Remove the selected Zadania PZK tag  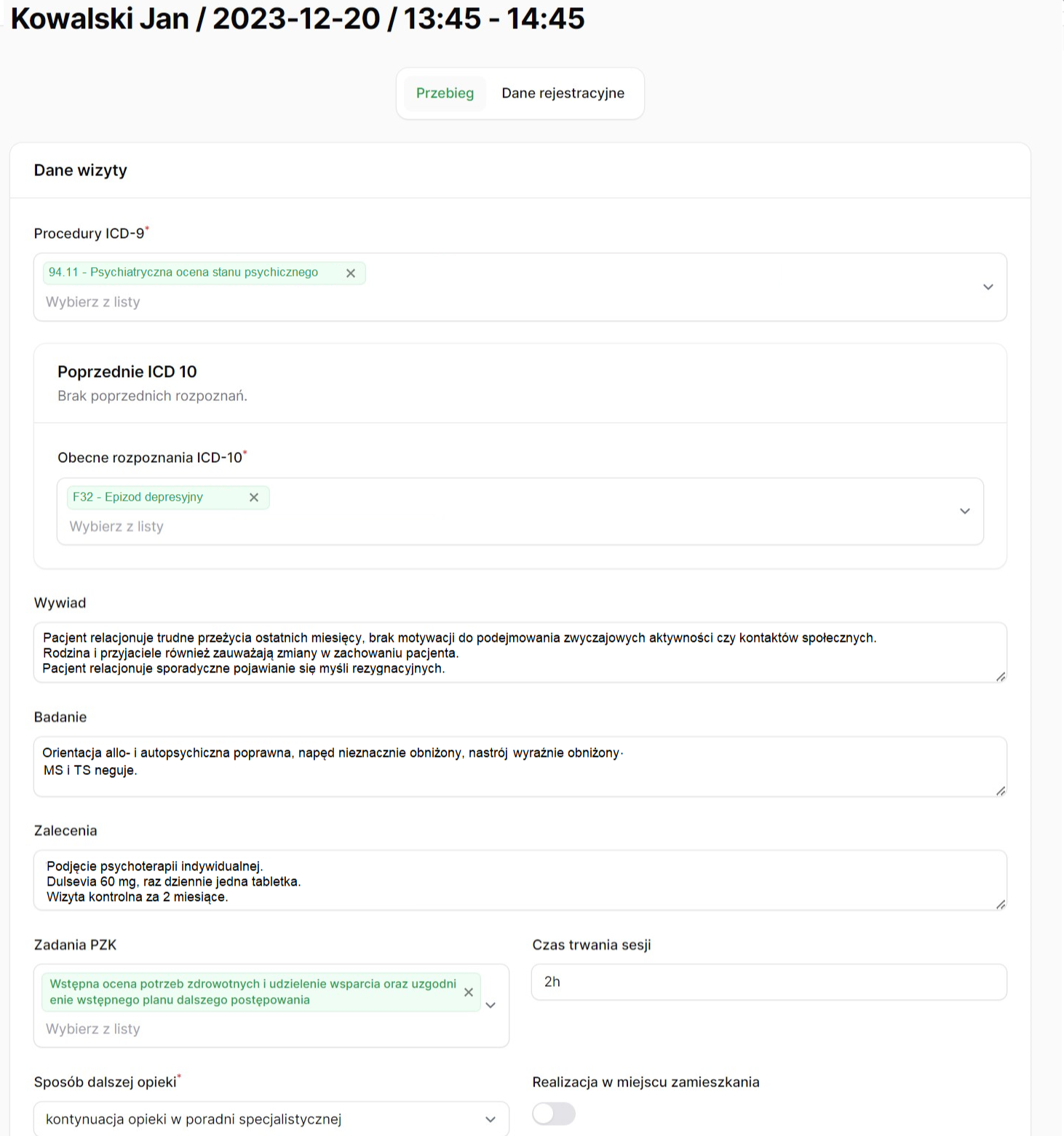(x=469, y=993)
